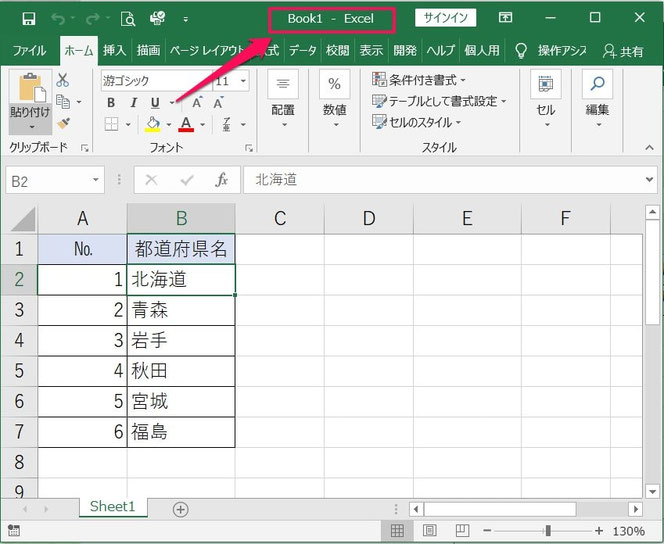Add a new sheet with plus icon

click(180, 508)
